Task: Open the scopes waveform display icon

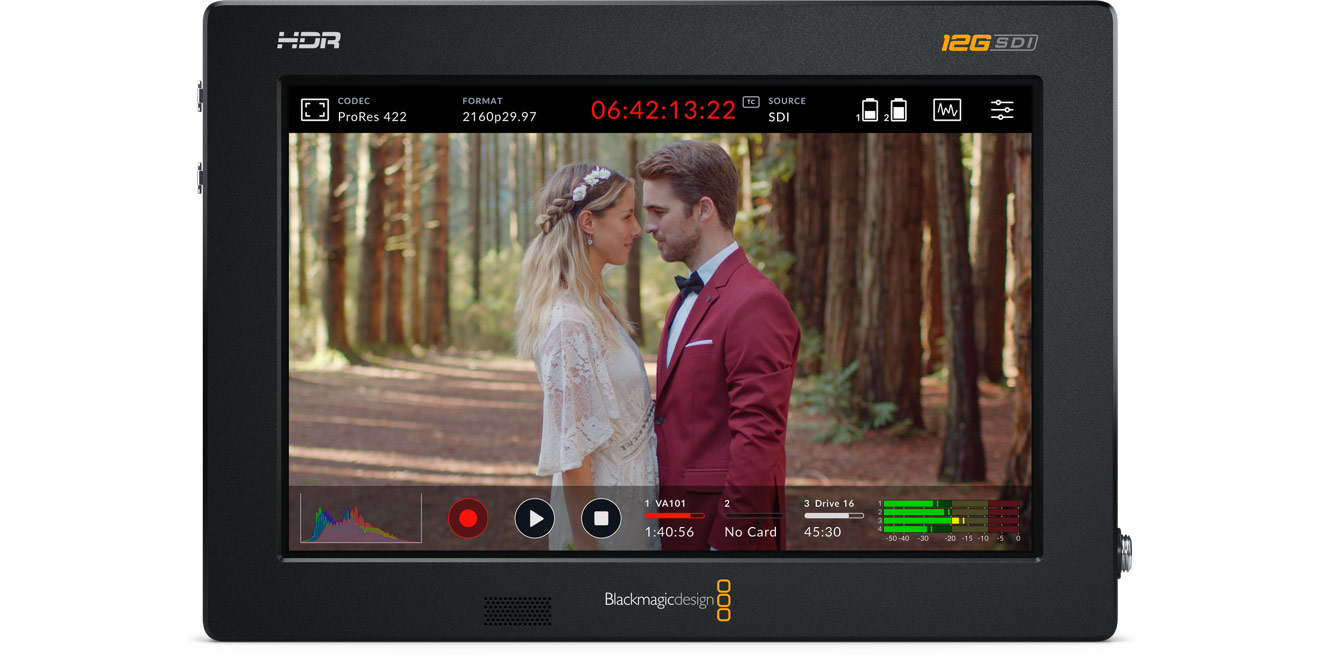Action: click(946, 108)
